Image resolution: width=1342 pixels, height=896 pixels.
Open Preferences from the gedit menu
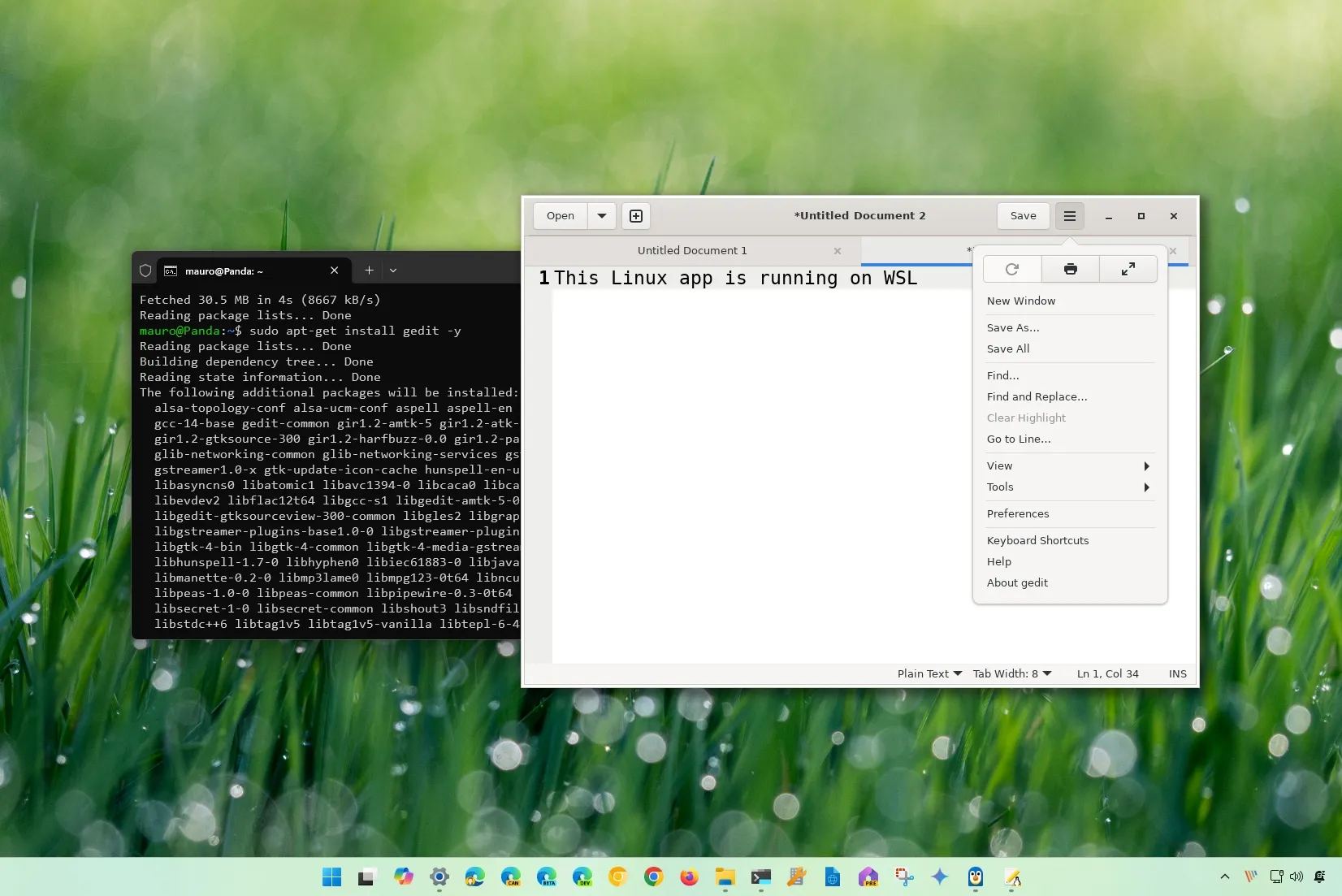click(x=1070, y=513)
